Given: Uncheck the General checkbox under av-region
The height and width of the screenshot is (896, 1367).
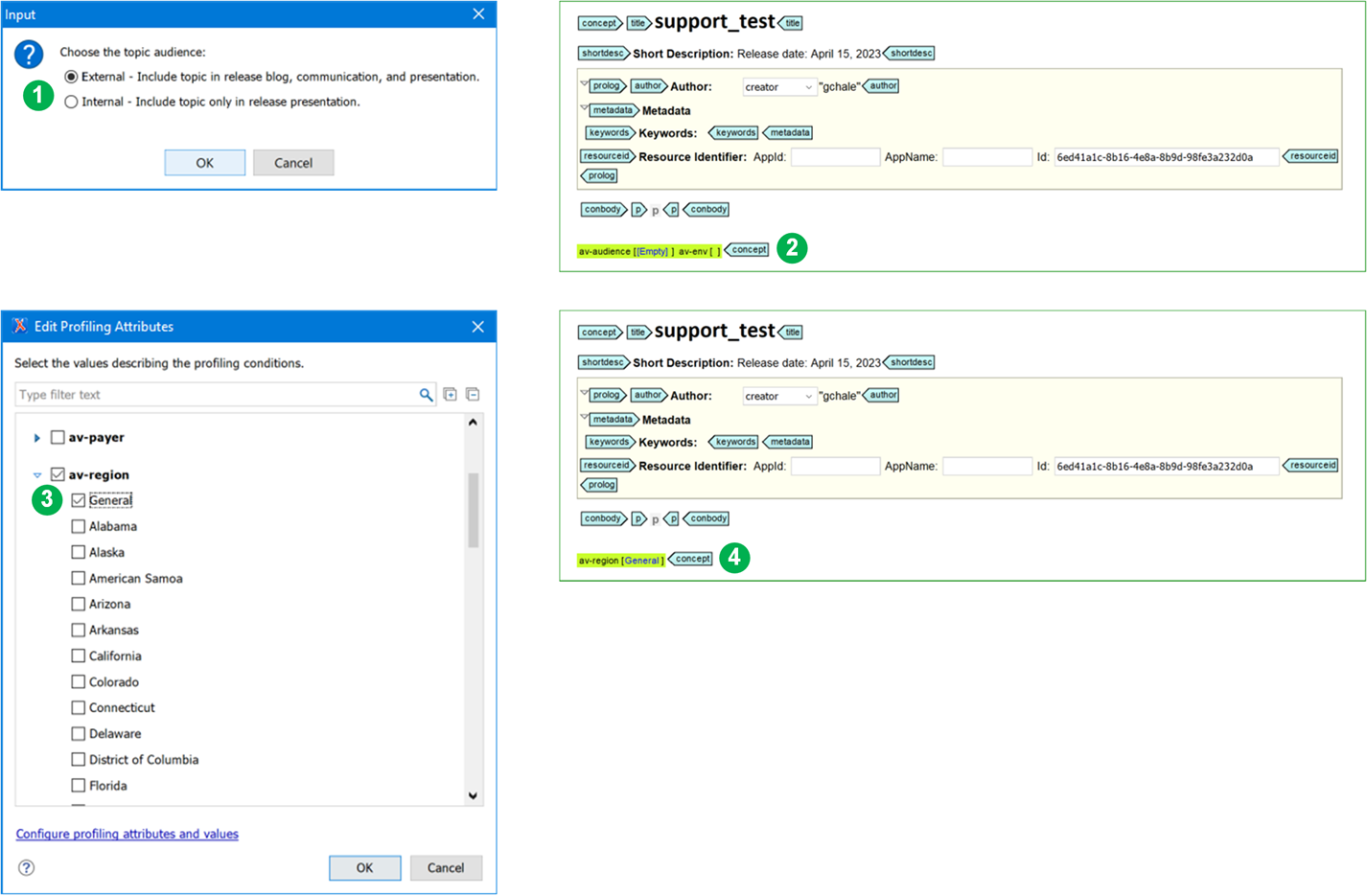Looking at the screenshot, I should (79, 500).
